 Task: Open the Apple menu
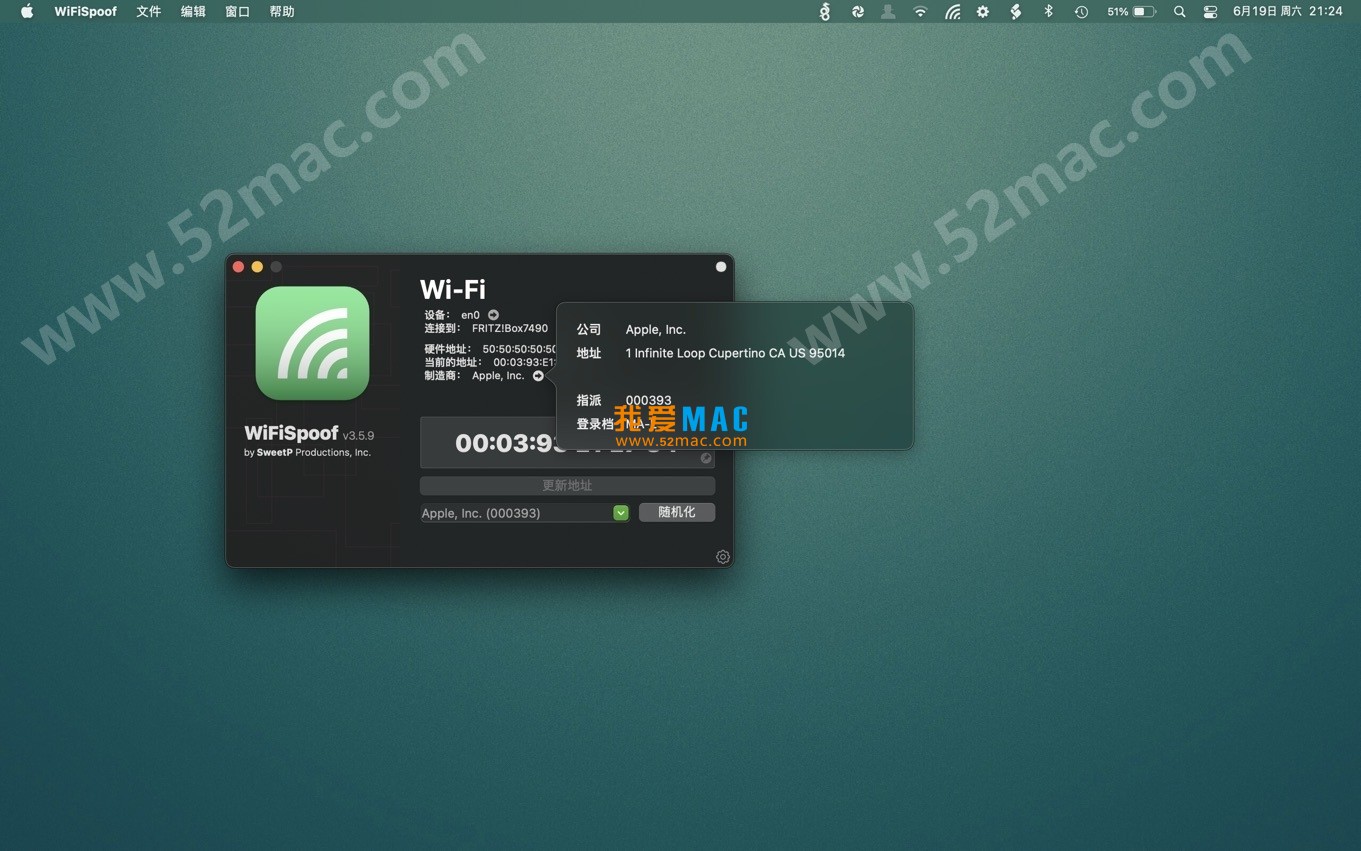(x=27, y=12)
